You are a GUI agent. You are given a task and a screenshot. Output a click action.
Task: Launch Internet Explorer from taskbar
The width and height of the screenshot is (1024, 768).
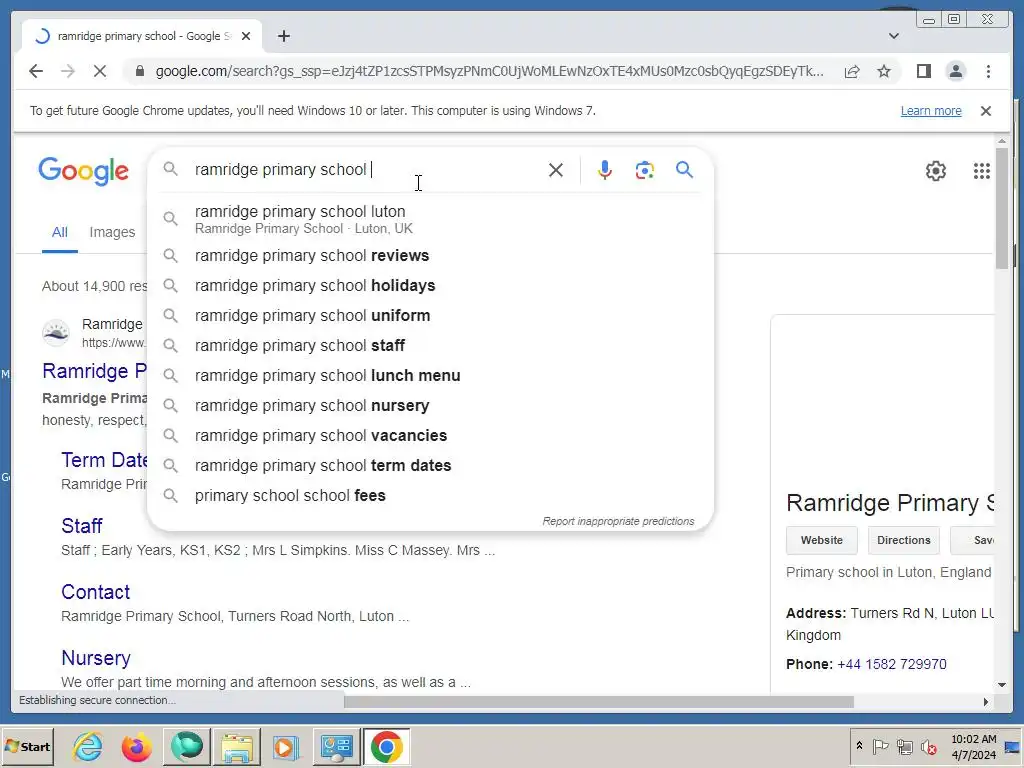88,746
